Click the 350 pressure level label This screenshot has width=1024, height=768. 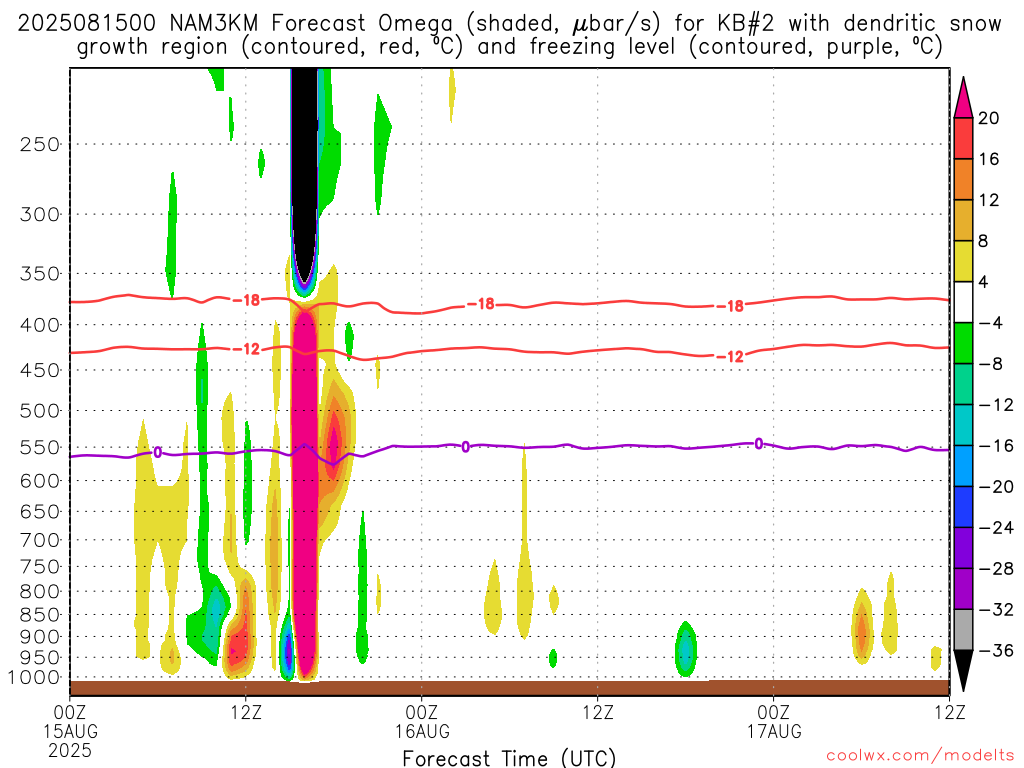[x=40, y=274]
